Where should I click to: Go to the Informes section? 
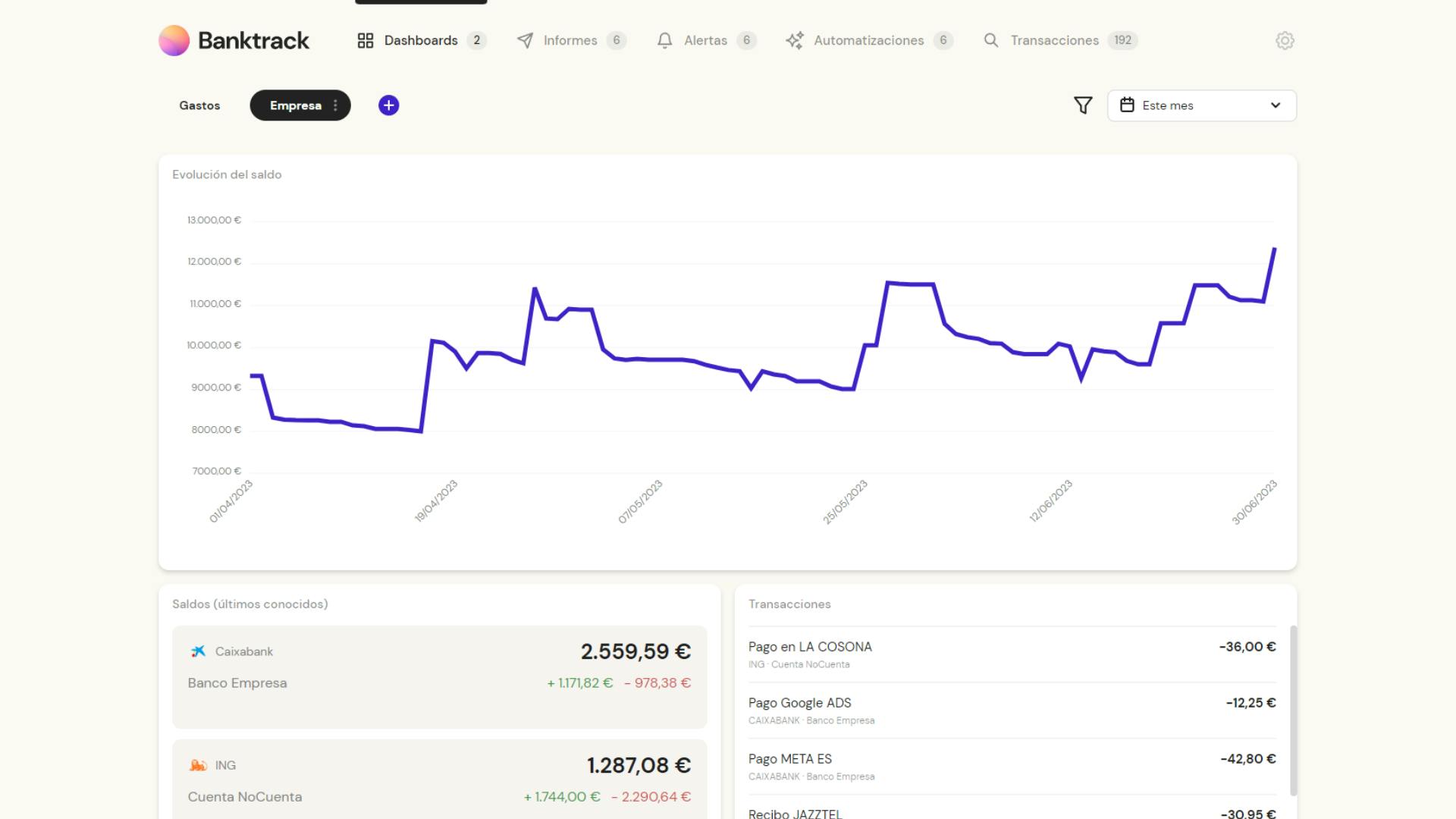[x=571, y=40]
